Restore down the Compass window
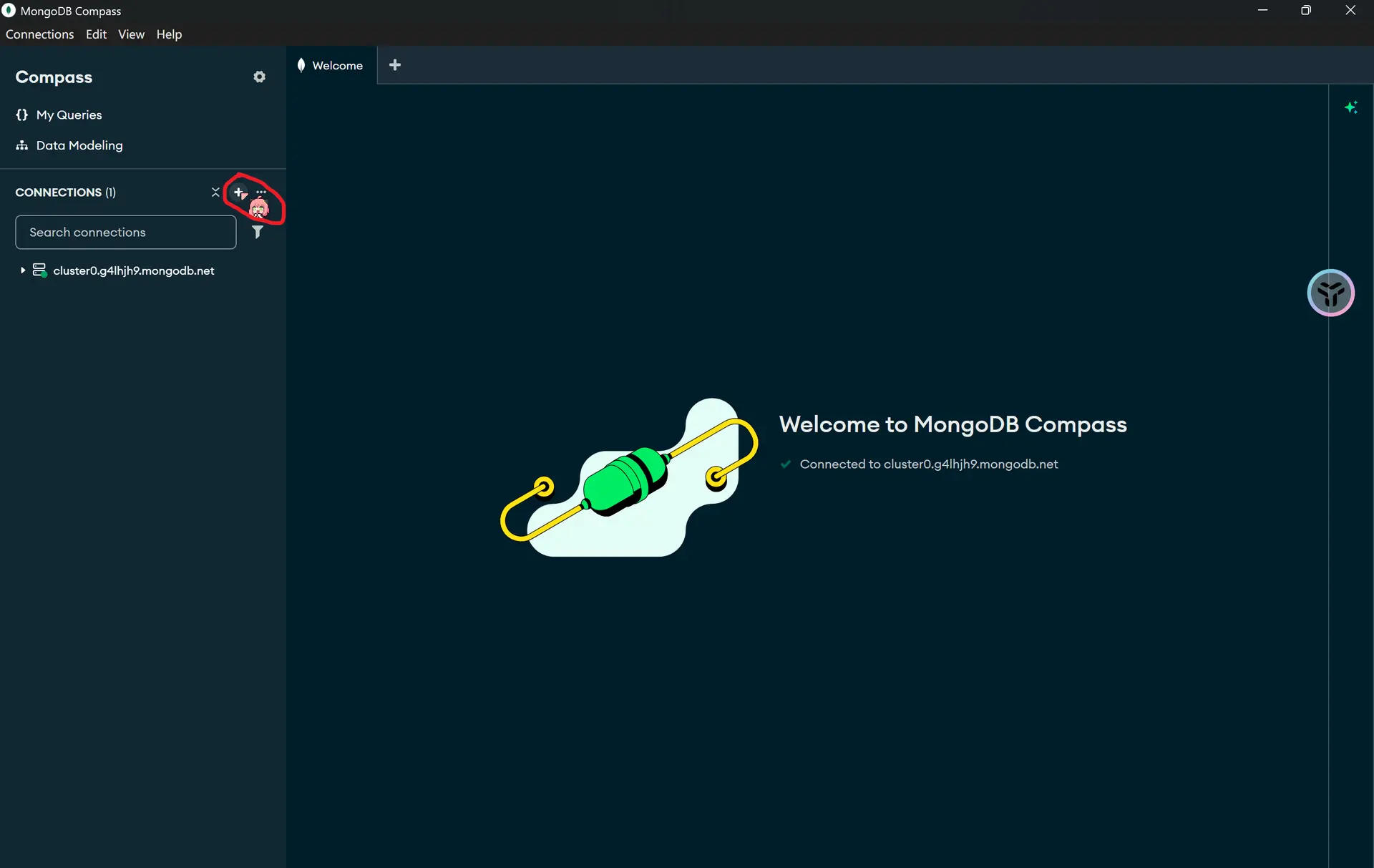Viewport: 1374px width, 868px height. click(x=1306, y=10)
